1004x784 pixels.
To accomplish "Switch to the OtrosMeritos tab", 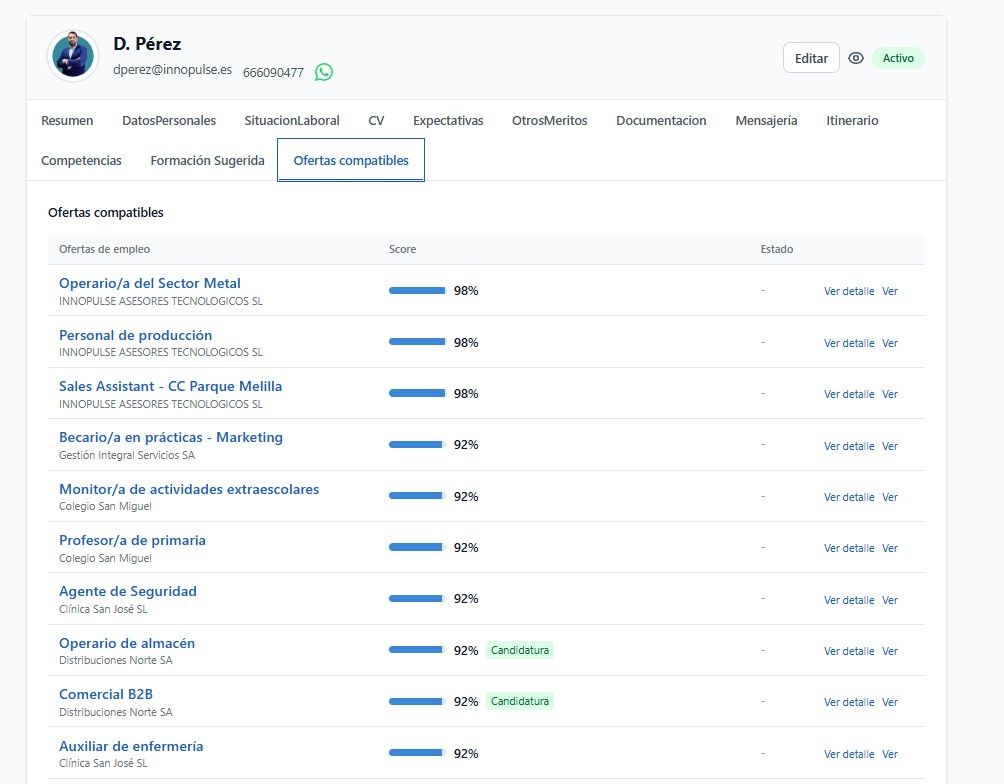I will tap(549, 120).
